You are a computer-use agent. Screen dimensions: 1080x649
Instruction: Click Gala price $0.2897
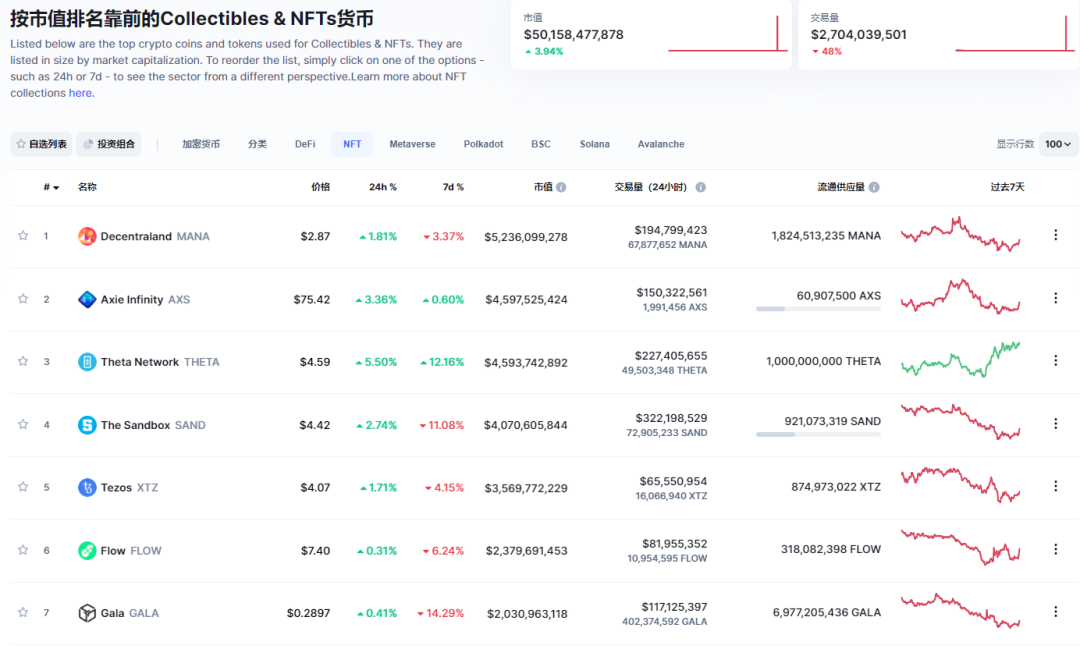(309, 613)
